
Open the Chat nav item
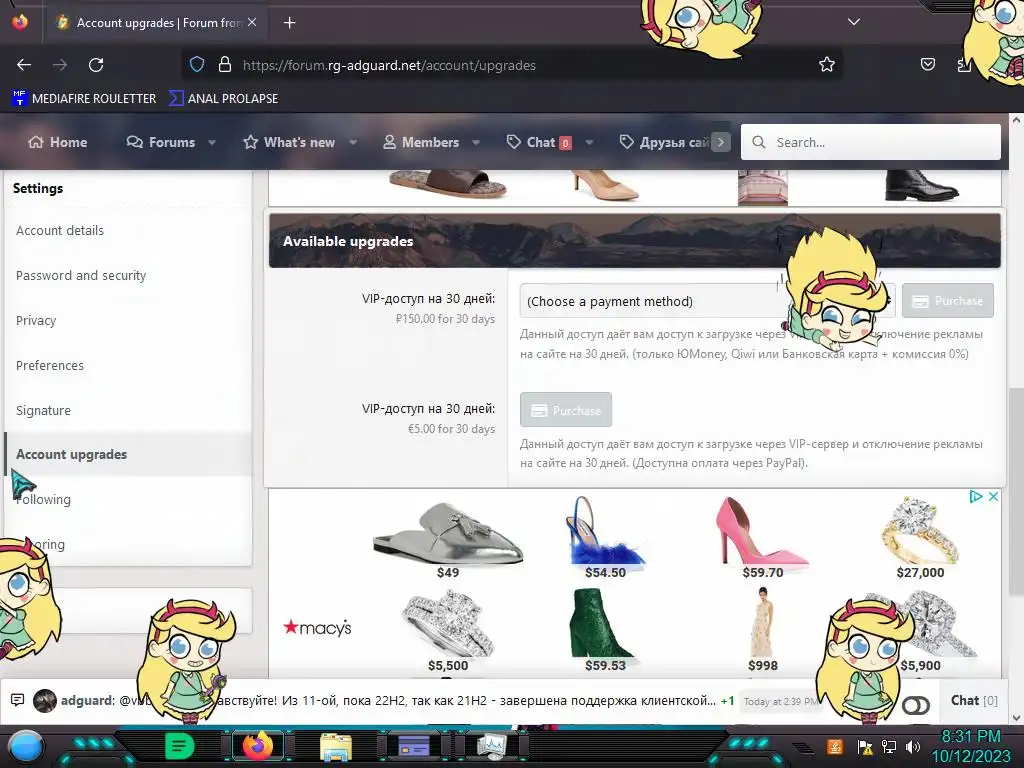coord(539,142)
